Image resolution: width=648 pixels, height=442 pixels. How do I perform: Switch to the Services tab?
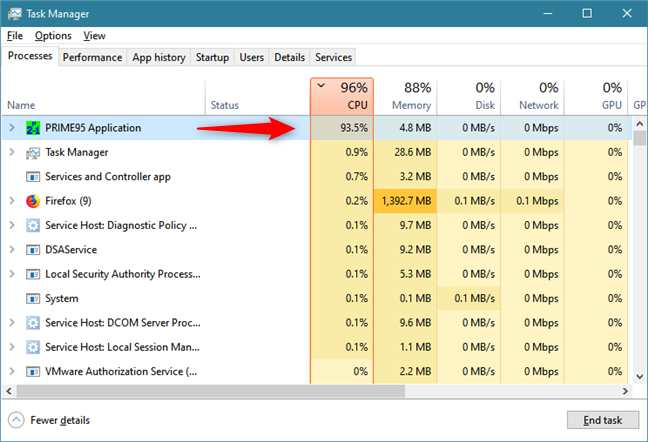(x=333, y=57)
